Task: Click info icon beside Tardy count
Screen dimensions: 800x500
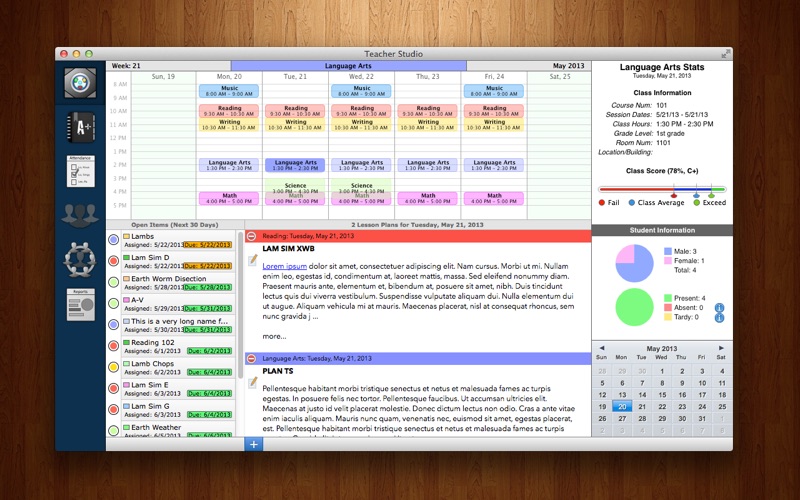Action: [719, 317]
